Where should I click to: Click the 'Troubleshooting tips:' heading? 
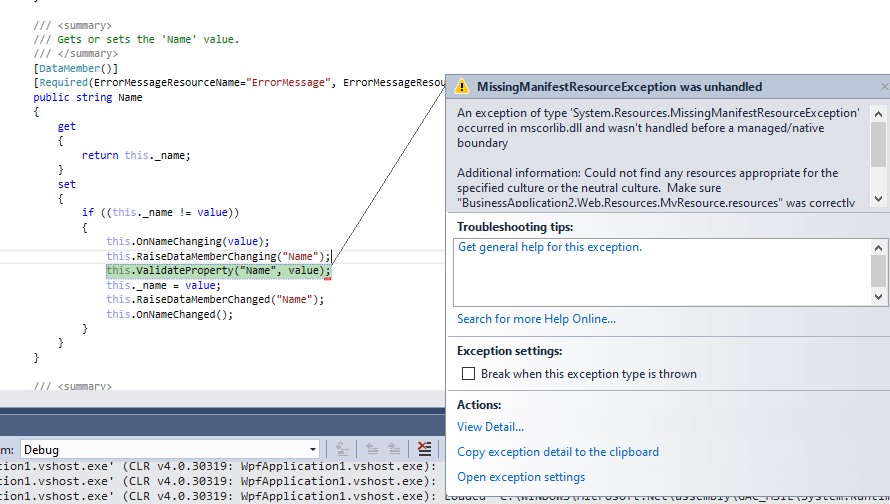tap(515, 227)
